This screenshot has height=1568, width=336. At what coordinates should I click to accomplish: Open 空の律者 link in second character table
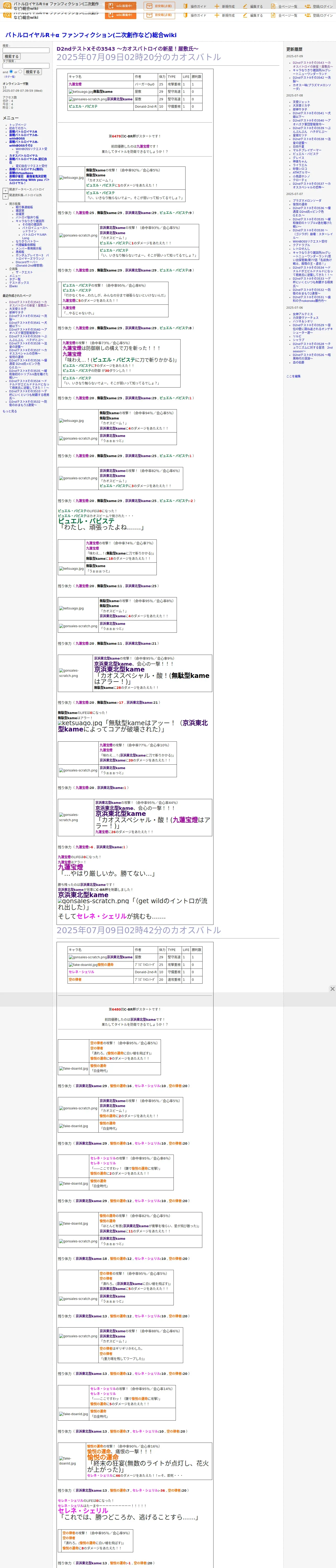pos(75,979)
